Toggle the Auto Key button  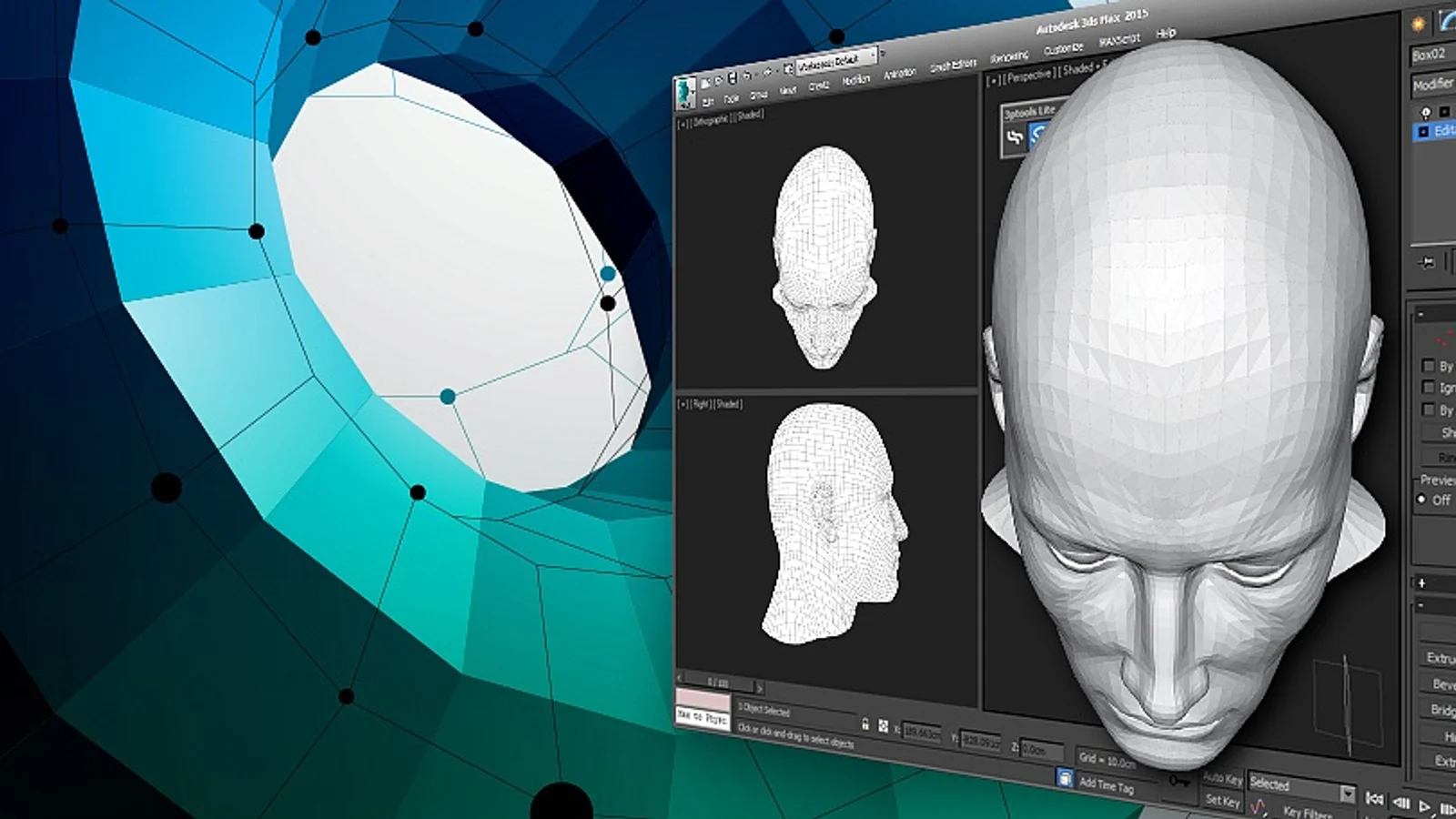pyautogui.click(x=1222, y=780)
